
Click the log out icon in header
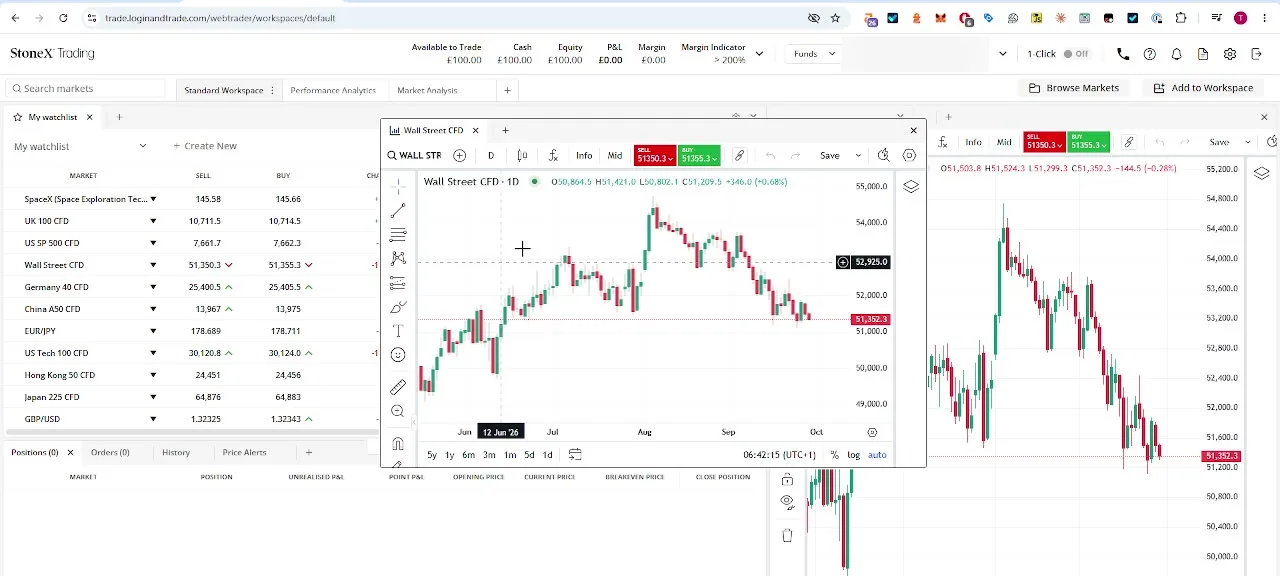click(1257, 54)
